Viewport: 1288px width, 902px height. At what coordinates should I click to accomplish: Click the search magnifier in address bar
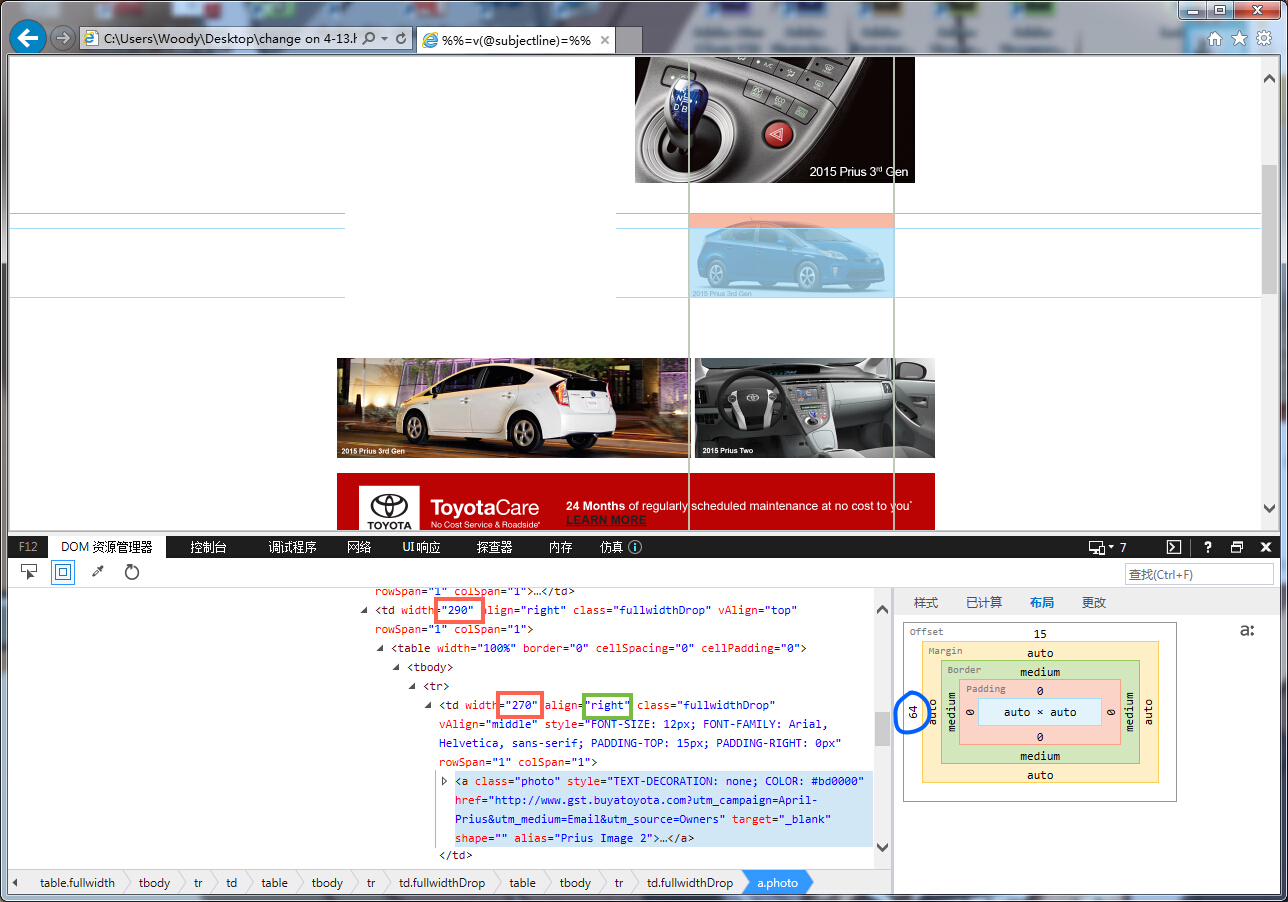[369, 38]
